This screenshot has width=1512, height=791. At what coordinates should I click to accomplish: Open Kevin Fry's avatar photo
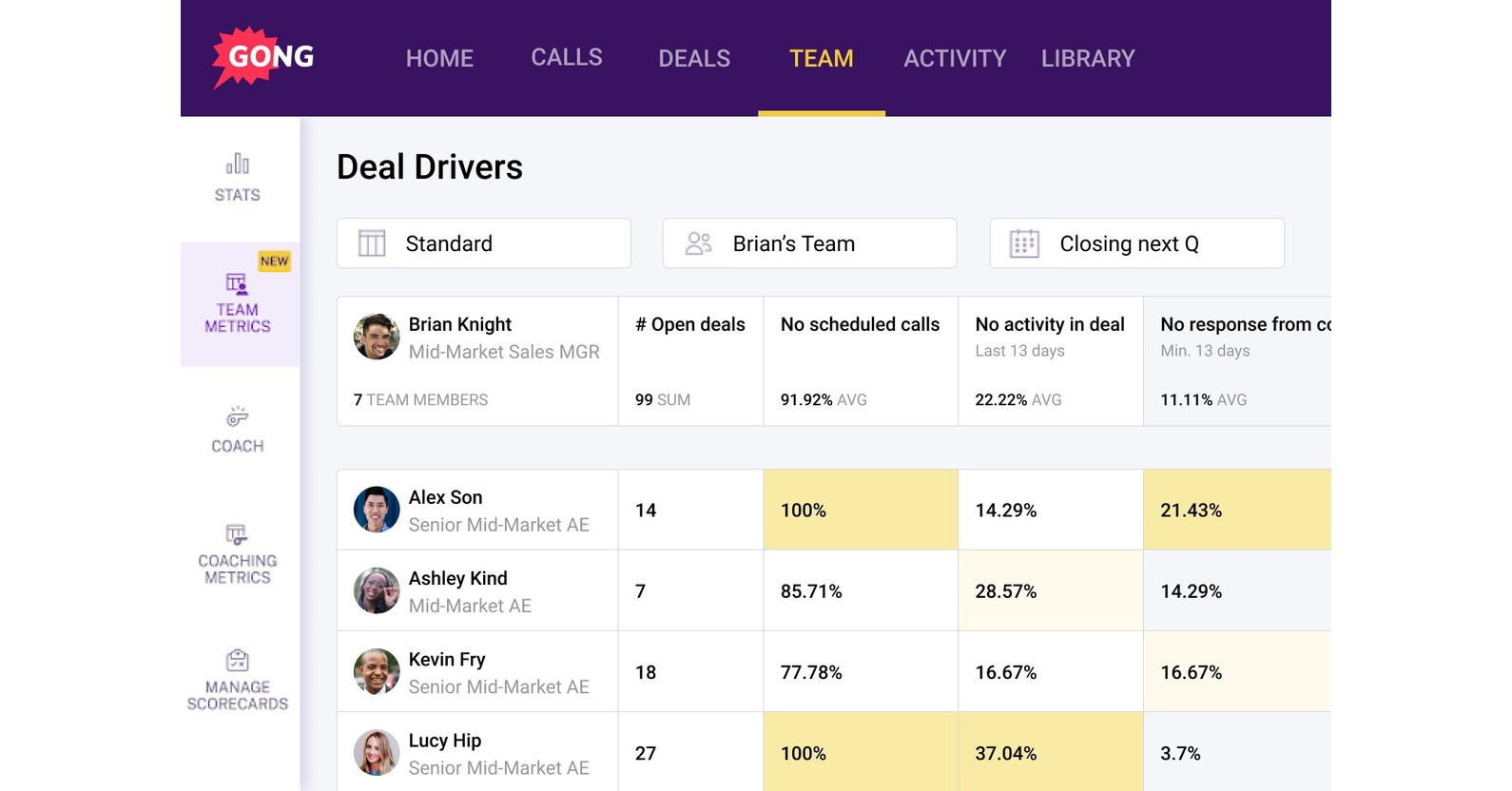377,672
